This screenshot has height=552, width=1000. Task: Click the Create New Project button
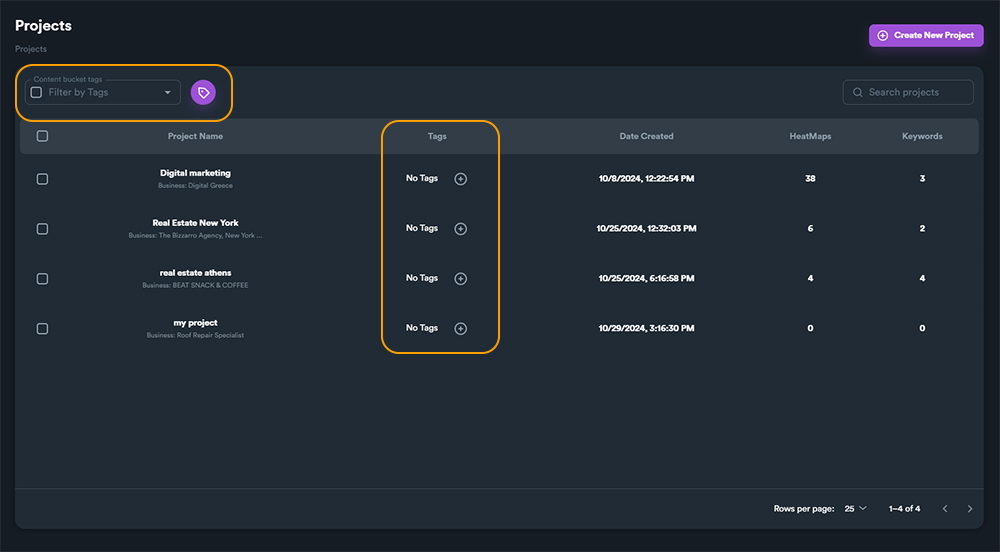(926, 35)
